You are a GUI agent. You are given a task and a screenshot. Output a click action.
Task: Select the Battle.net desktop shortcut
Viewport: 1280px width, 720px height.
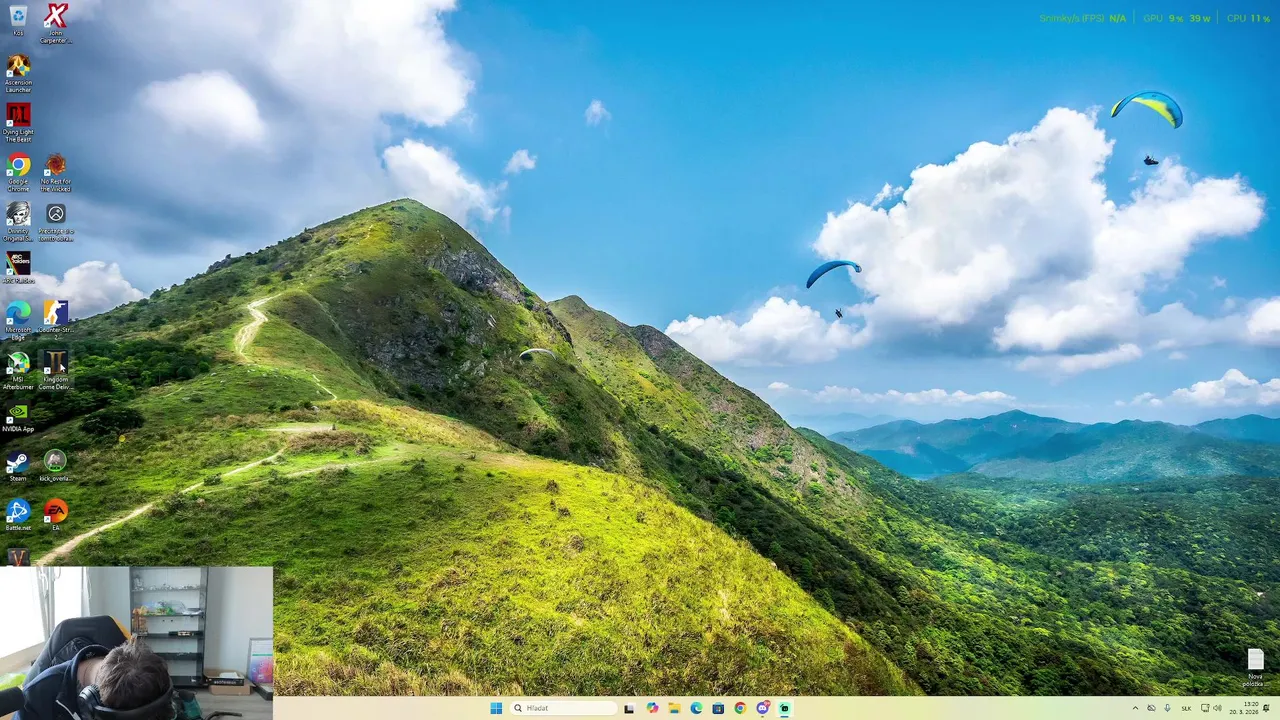(18, 514)
